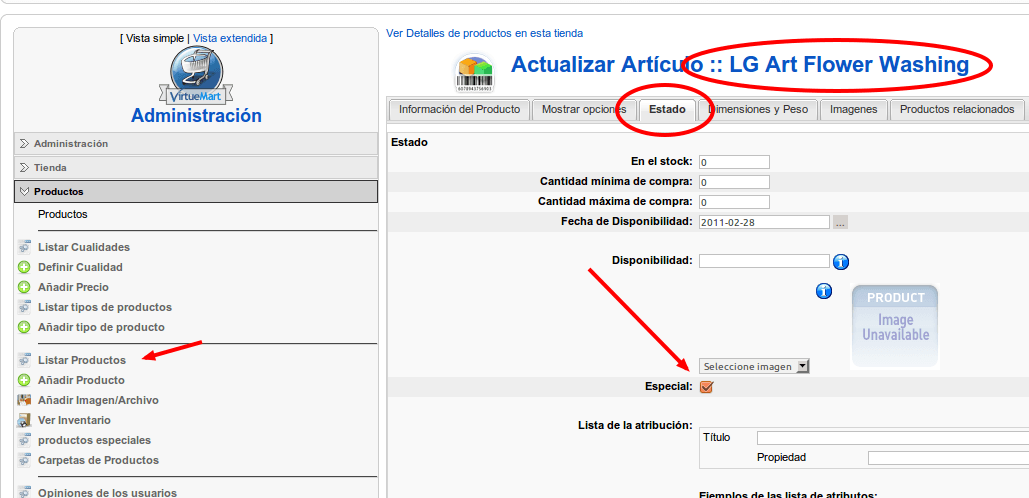Click the product barcode box icon
Viewport: 1029px width, 498px height.
(474, 73)
